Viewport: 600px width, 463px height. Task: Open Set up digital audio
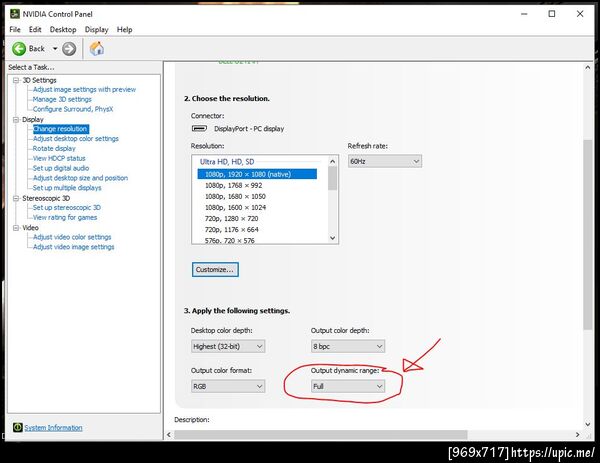click(x=61, y=168)
